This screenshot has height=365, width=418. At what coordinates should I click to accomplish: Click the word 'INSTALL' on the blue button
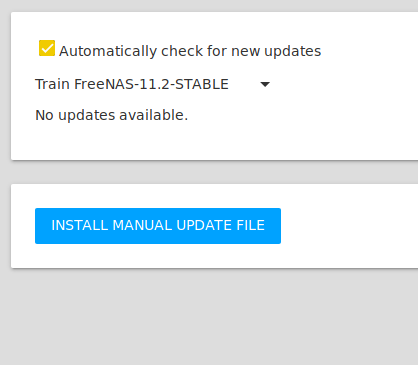click(80, 226)
